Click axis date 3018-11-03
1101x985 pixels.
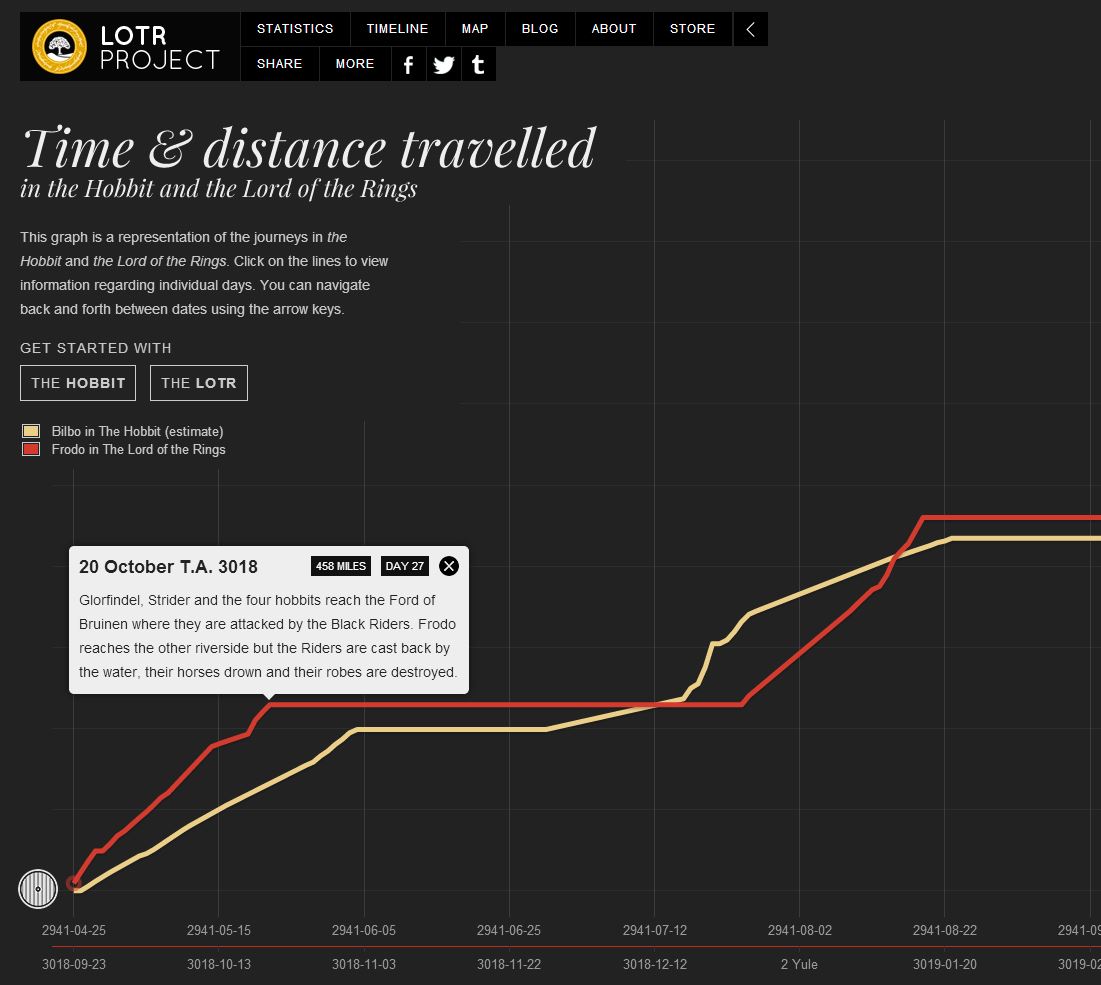tap(364, 965)
